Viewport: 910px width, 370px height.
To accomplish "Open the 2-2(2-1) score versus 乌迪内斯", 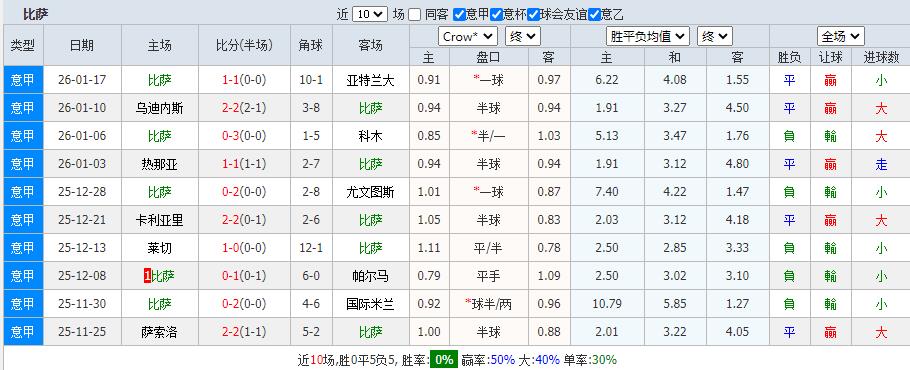I will click(x=244, y=108).
